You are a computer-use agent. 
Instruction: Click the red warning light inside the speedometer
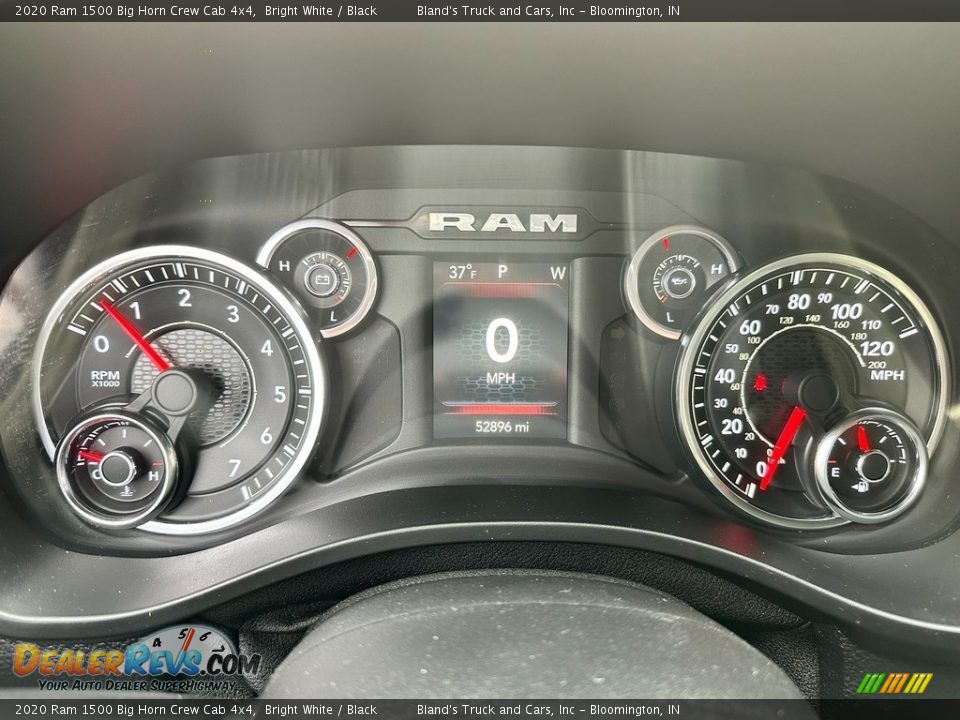tap(760, 383)
